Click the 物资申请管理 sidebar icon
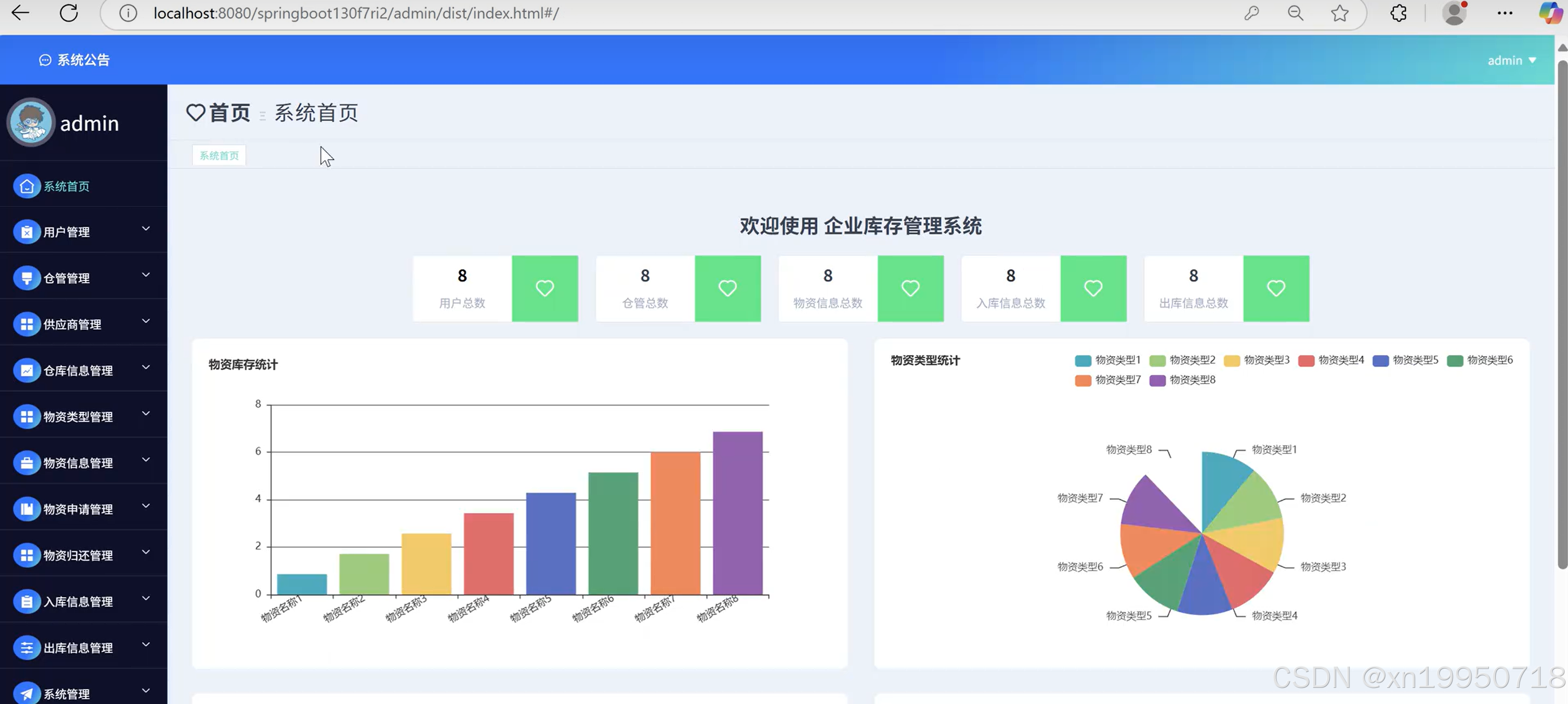1568x704 pixels. pyautogui.click(x=27, y=509)
